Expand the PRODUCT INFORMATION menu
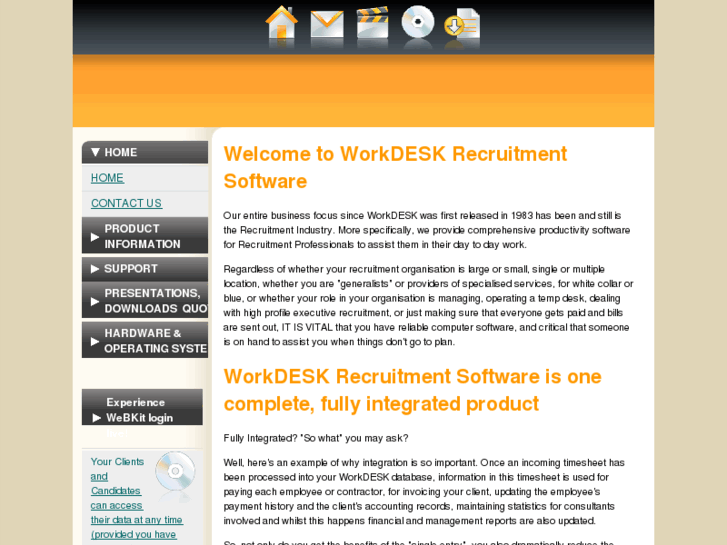 (145, 236)
